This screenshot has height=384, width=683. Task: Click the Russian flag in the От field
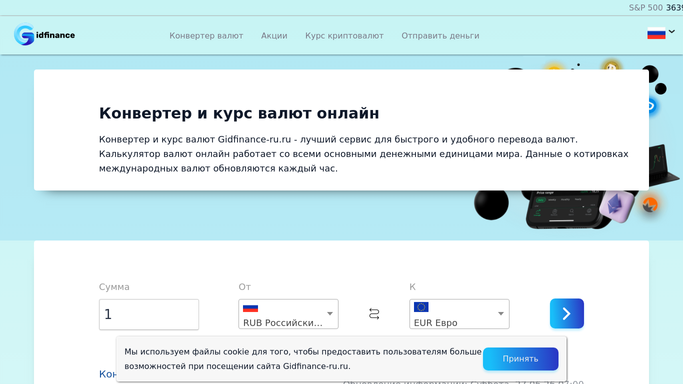click(x=250, y=308)
